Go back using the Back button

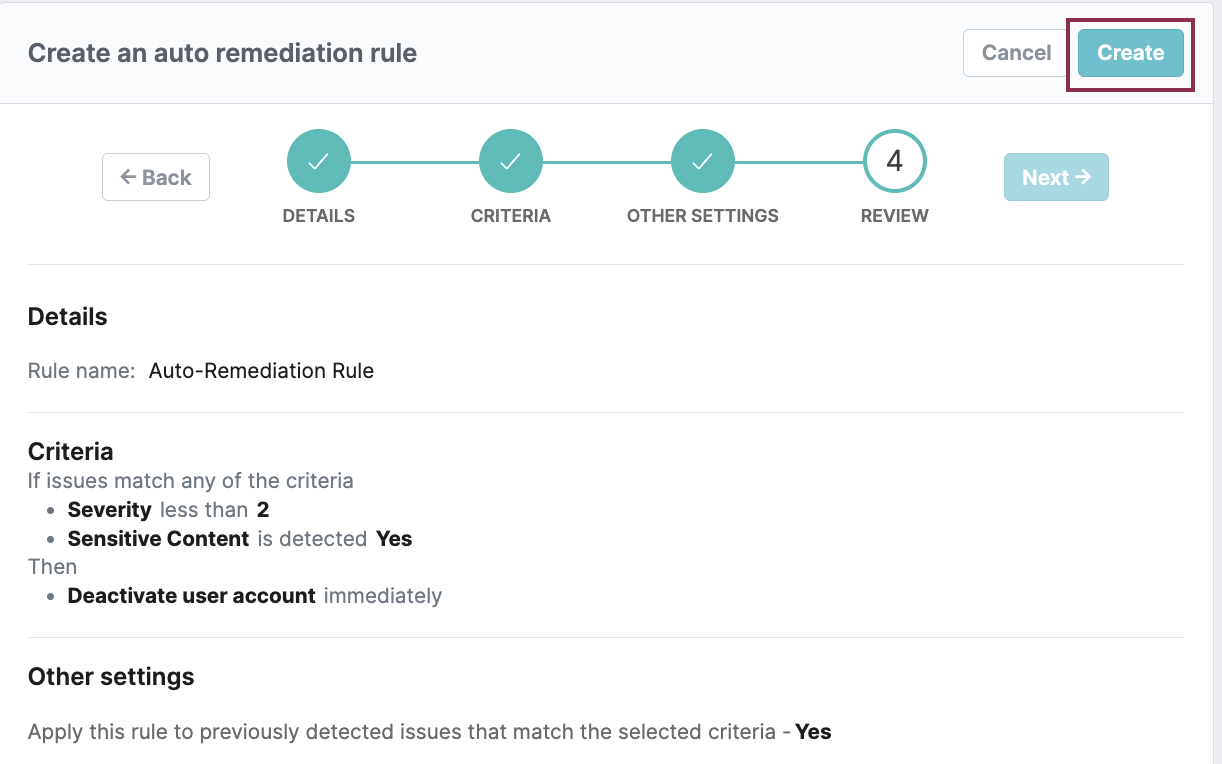(156, 177)
